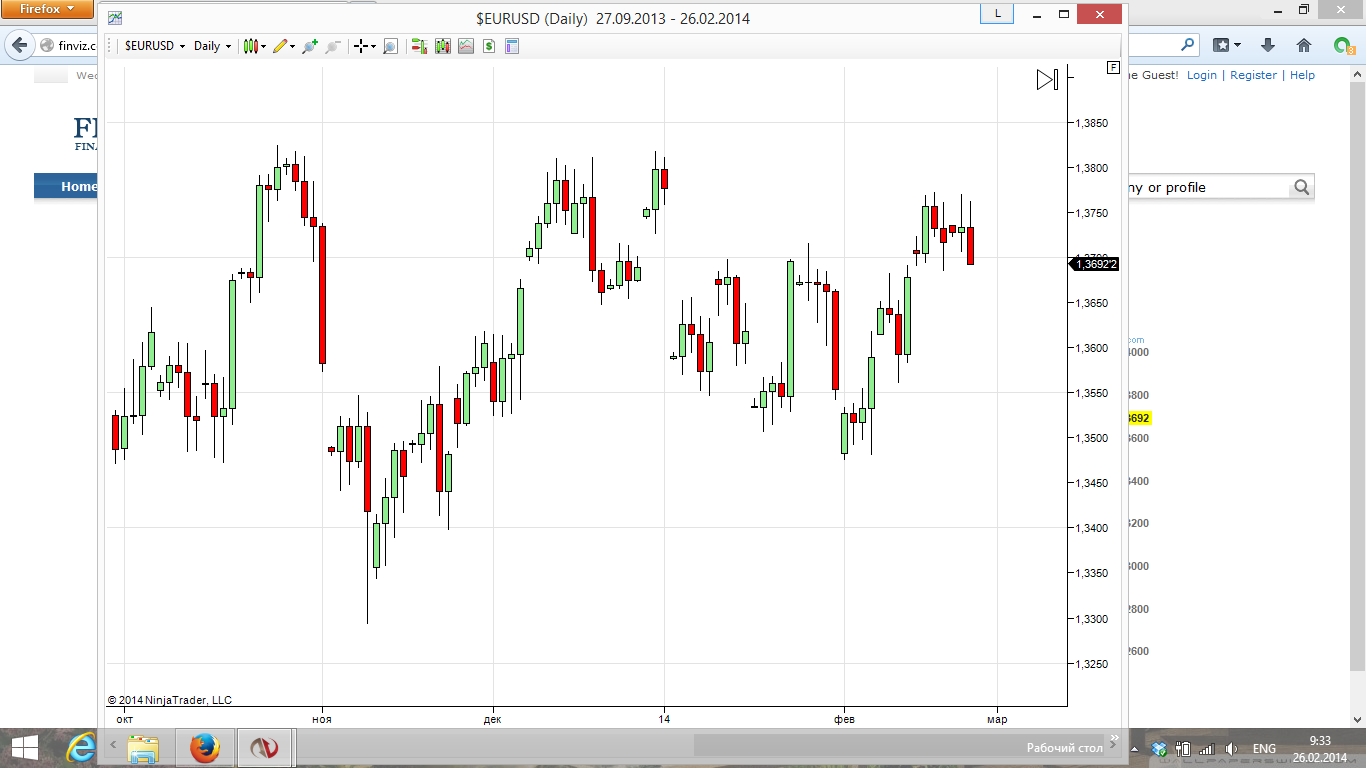
Task: Open the Windows Start button
Action: [23, 747]
